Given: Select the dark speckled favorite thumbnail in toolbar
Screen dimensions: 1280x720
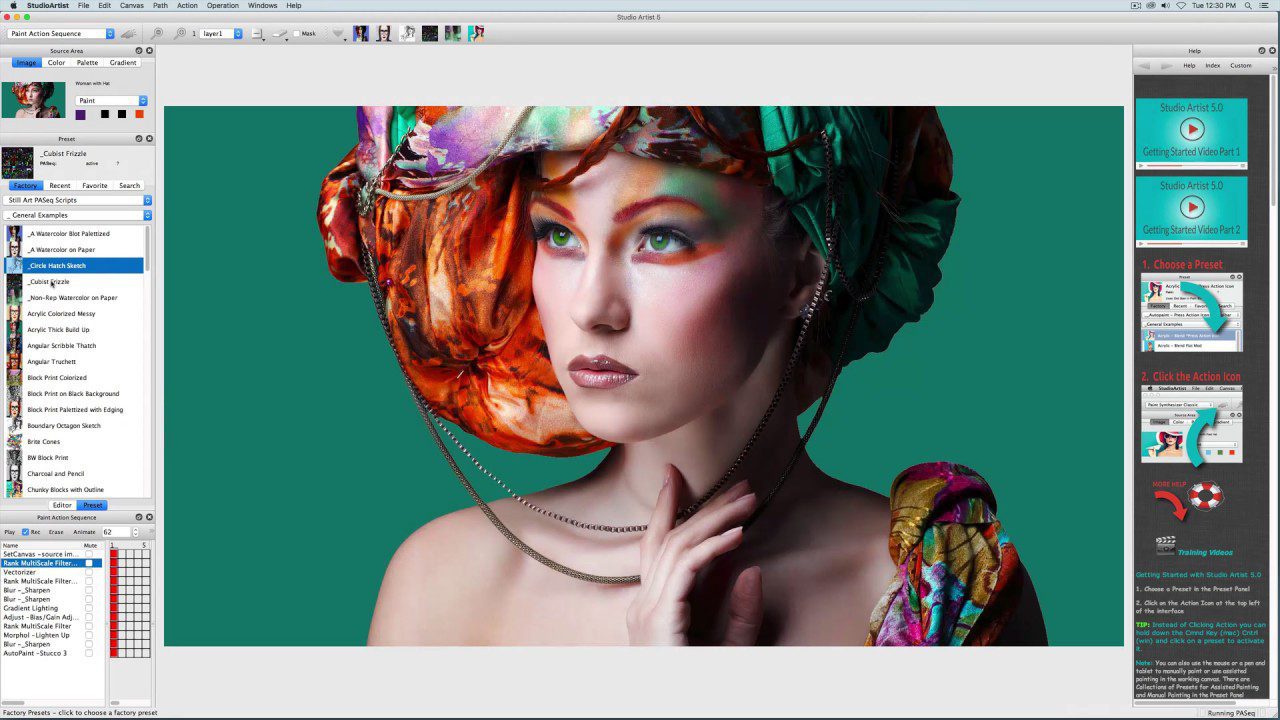Looking at the screenshot, I should pos(430,34).
